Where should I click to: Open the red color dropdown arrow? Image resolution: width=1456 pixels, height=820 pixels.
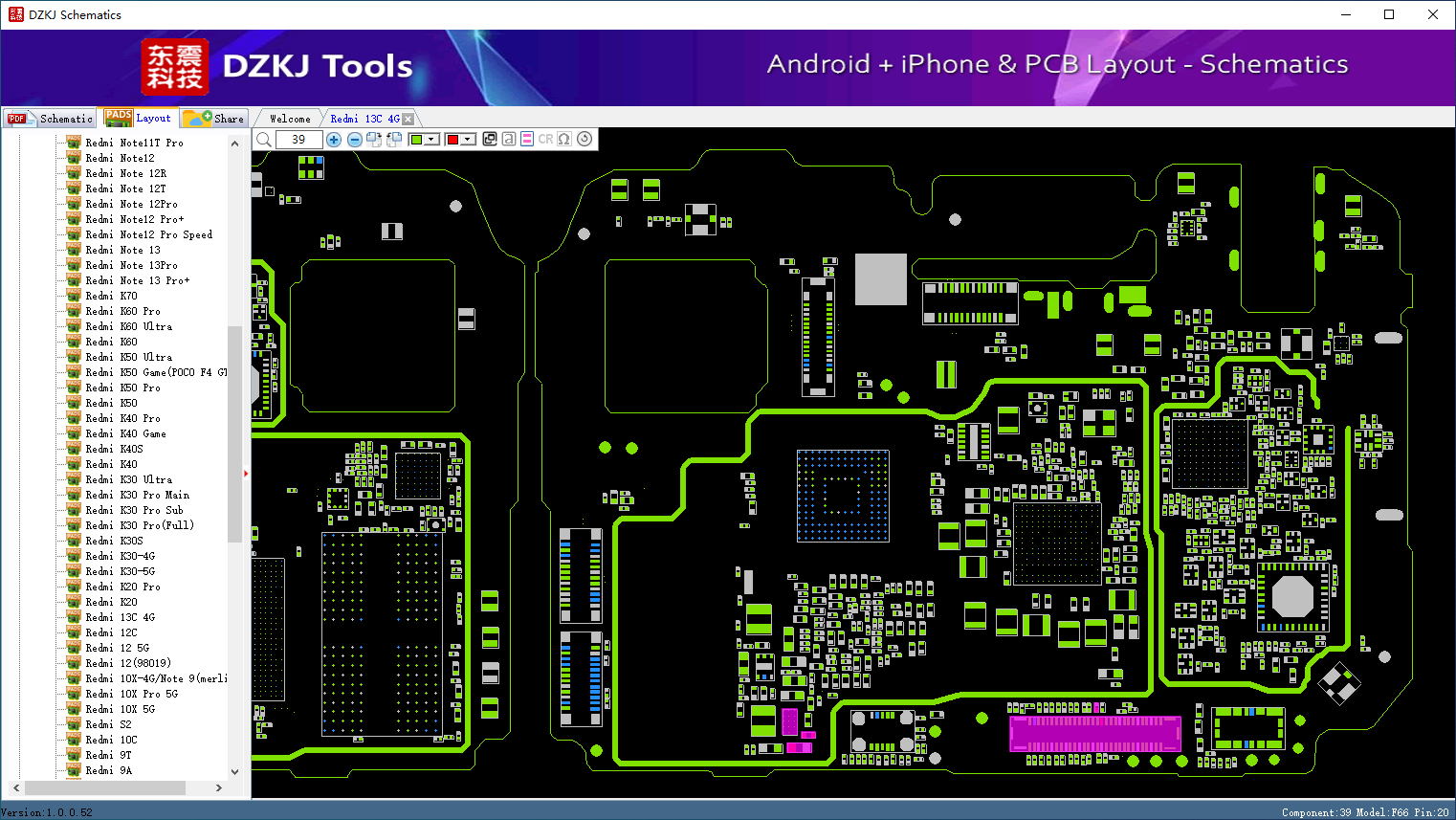point(468,140)
